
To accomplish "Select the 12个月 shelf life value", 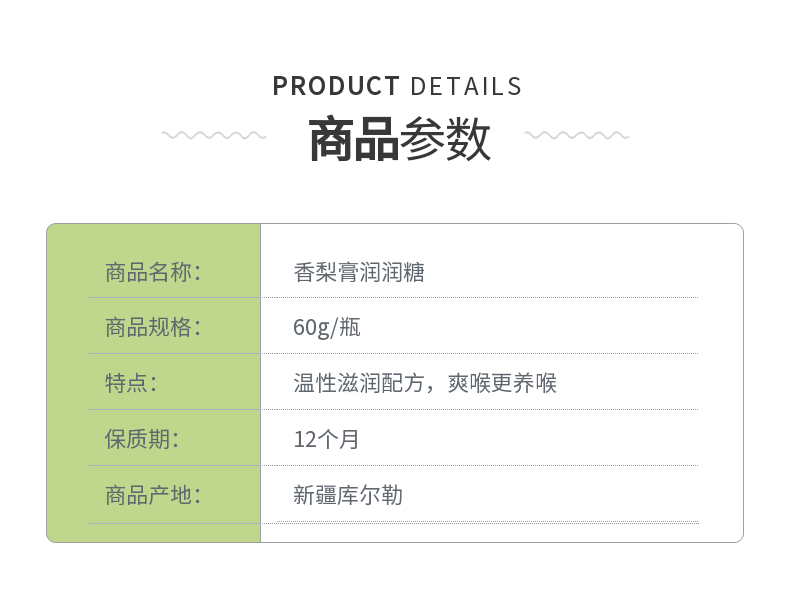I will tap(326, 439).
